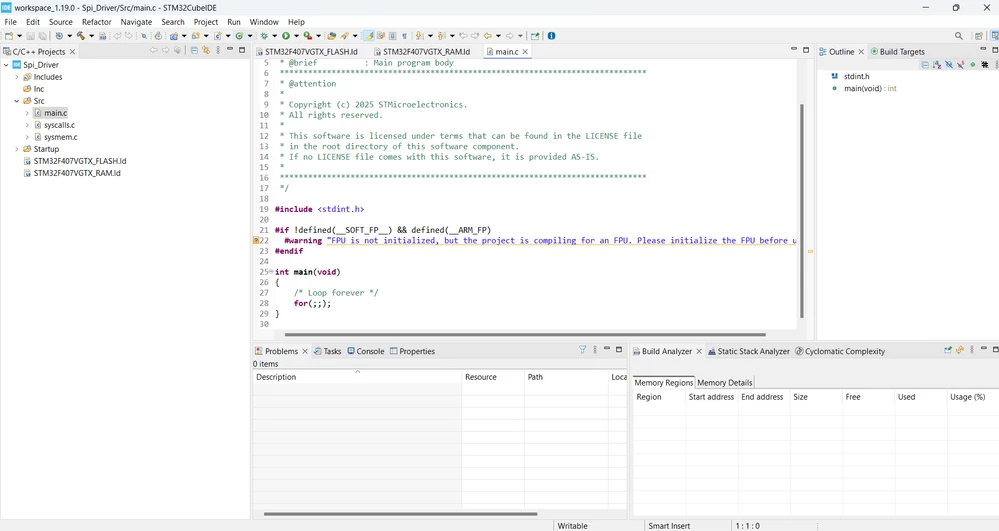Image resolution: width=999 pixels, height=531 pixels.
Task: Select the Memory Details tab
Action: [724, 382]
